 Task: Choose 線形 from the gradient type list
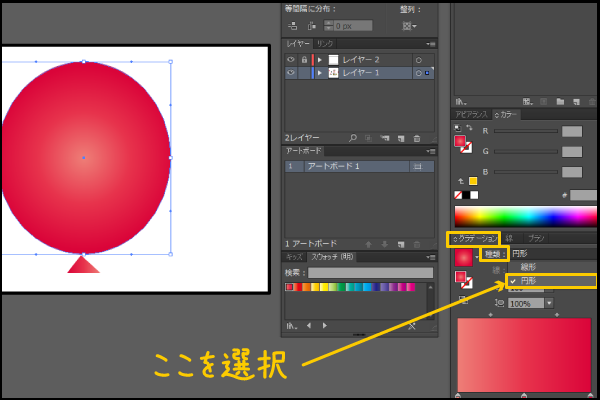click(527, 267)
